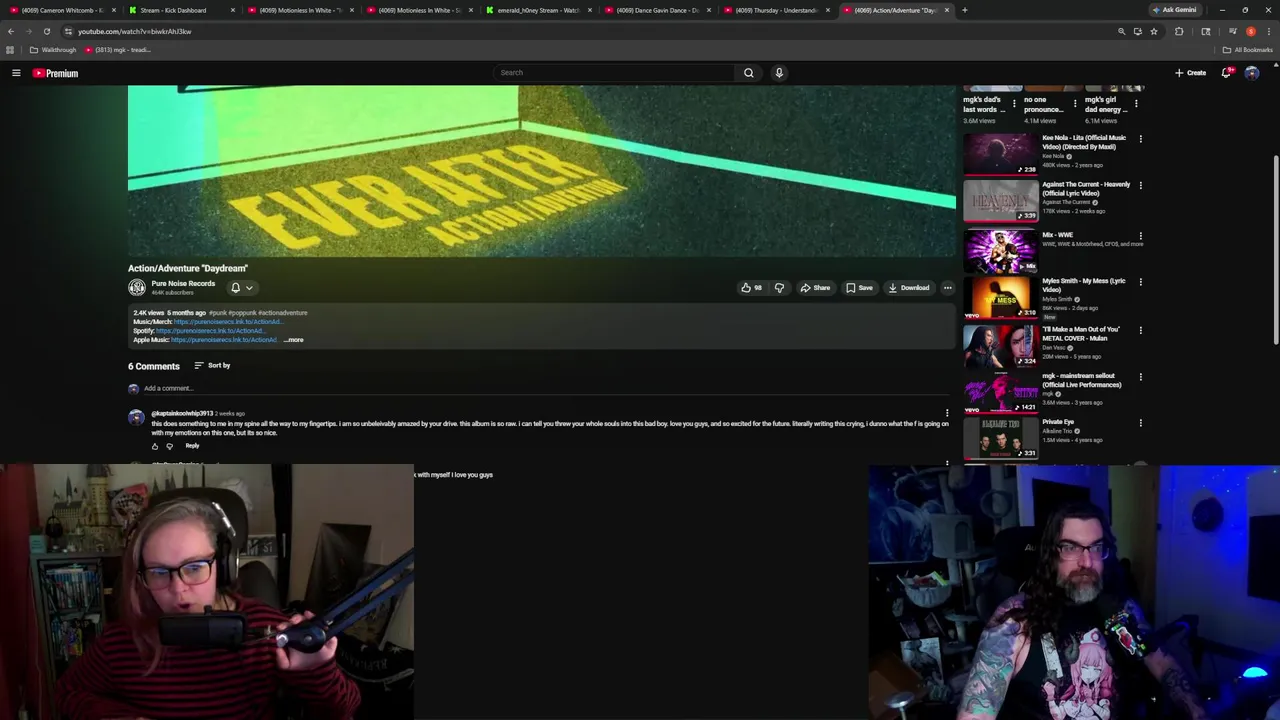The height and width of the screenshot is (720, 1280).
Task: Open subscription notification bell dropdown
Action: (241, 288)
